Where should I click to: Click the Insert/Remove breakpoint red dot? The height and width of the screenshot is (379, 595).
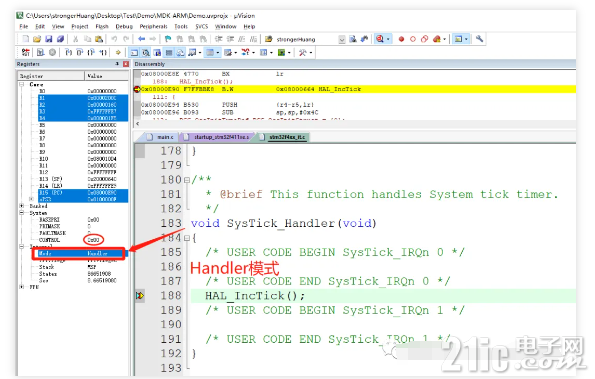[401, 39]
